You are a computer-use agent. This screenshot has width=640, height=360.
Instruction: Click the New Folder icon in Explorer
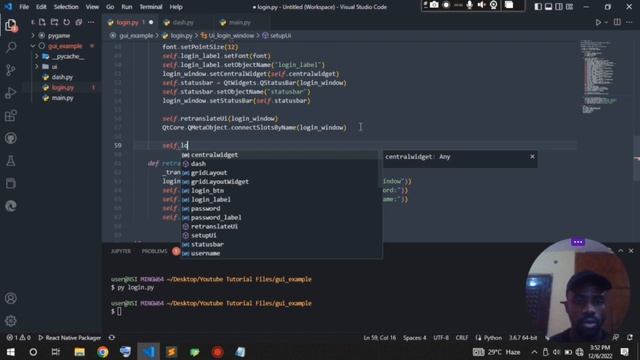[54, 22]
